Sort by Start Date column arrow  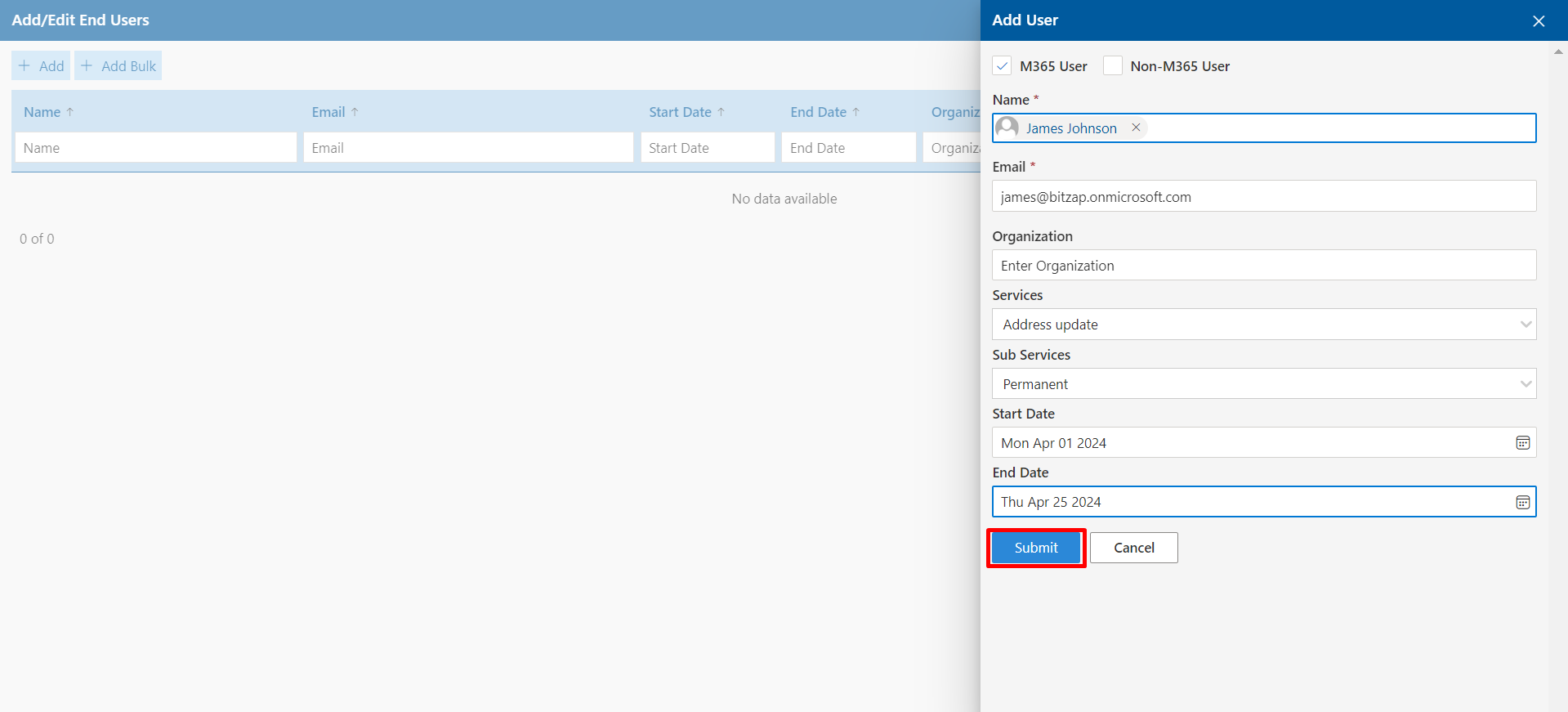click(x=721, y=112)
